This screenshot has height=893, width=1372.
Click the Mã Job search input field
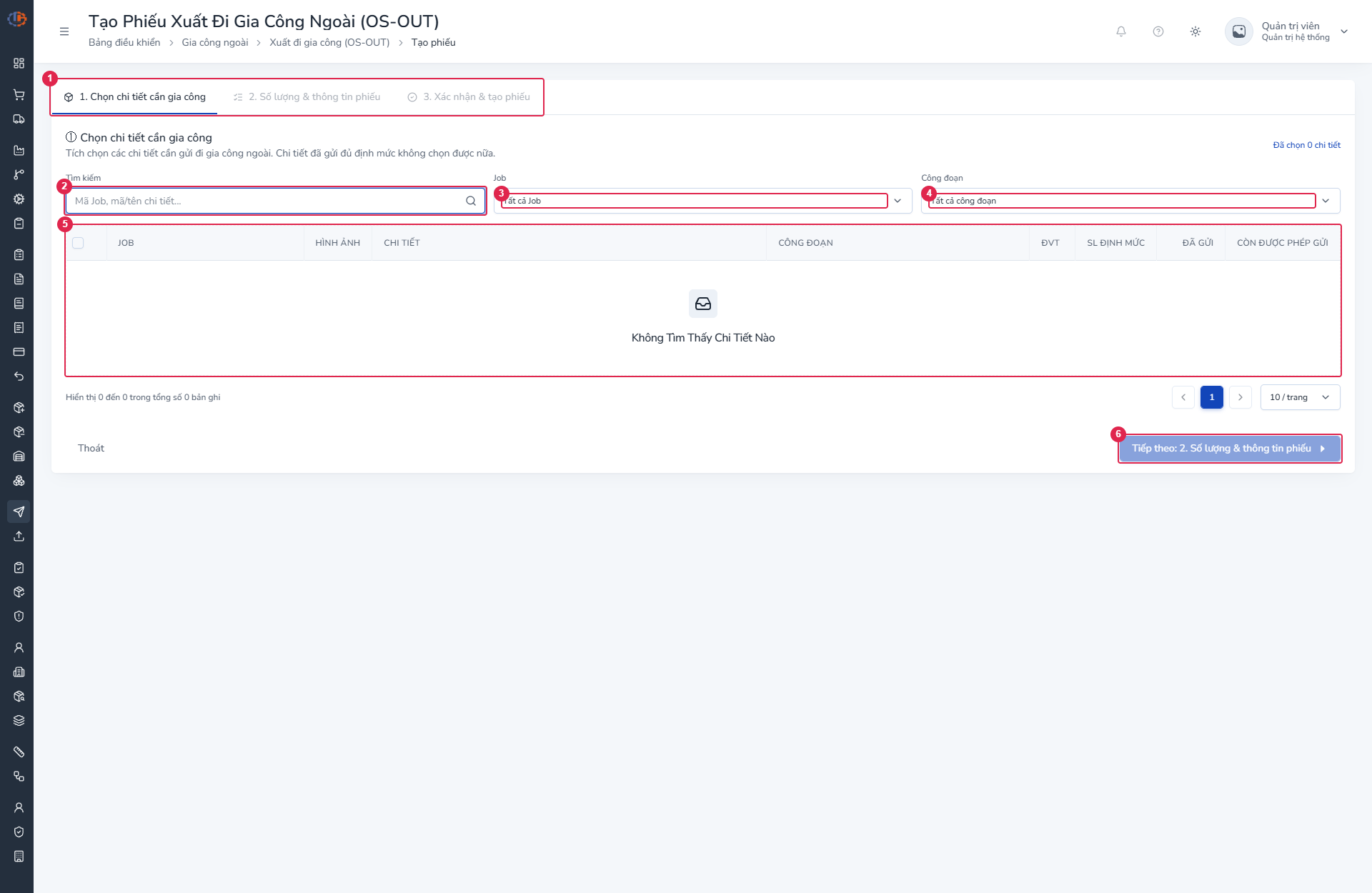click(x=275, y=201)
